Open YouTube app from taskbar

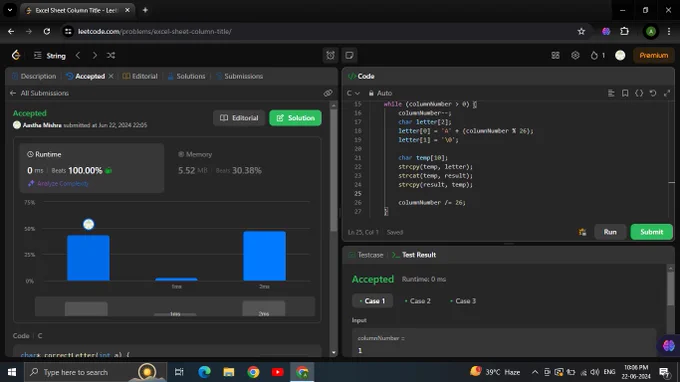click(278, 372)
